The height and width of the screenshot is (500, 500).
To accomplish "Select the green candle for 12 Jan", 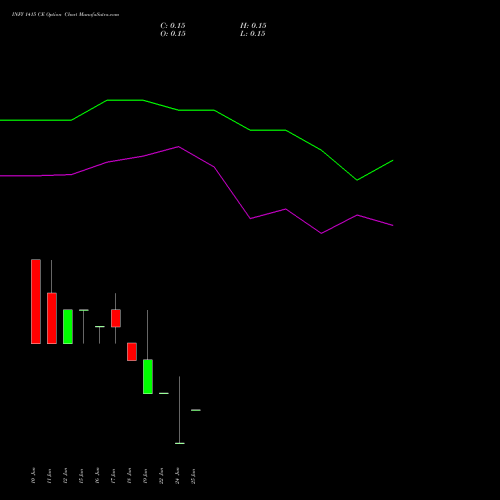I will click(x=68, y=326).
